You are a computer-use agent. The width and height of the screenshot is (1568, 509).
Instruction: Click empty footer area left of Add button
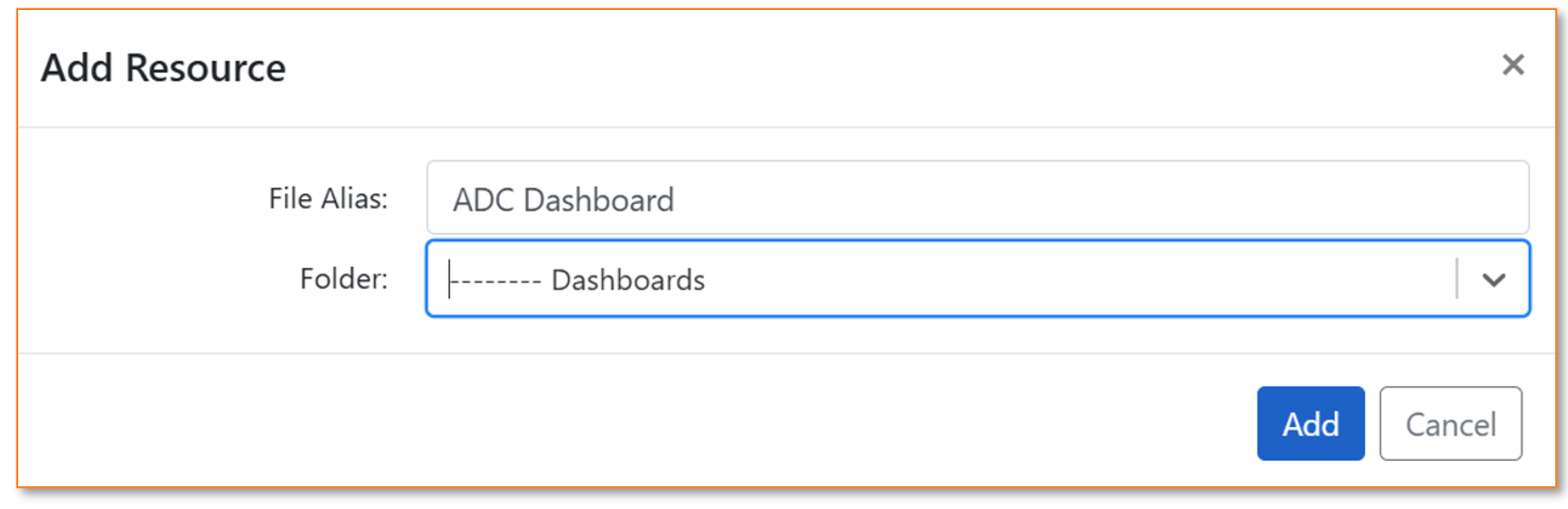coord(637,423)
